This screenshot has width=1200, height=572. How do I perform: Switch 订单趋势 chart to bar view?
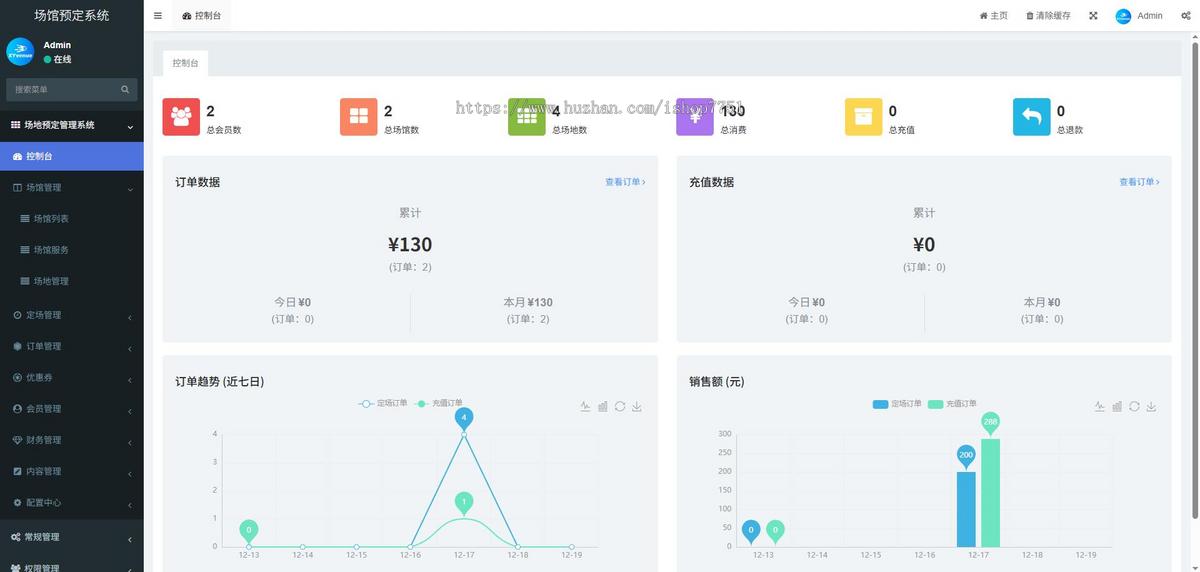coord(603,406)
